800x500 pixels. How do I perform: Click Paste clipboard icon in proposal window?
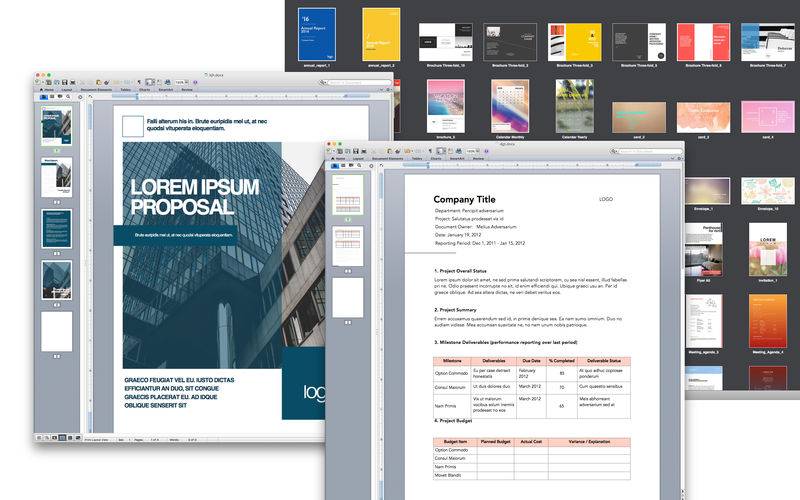pos(98,83)
